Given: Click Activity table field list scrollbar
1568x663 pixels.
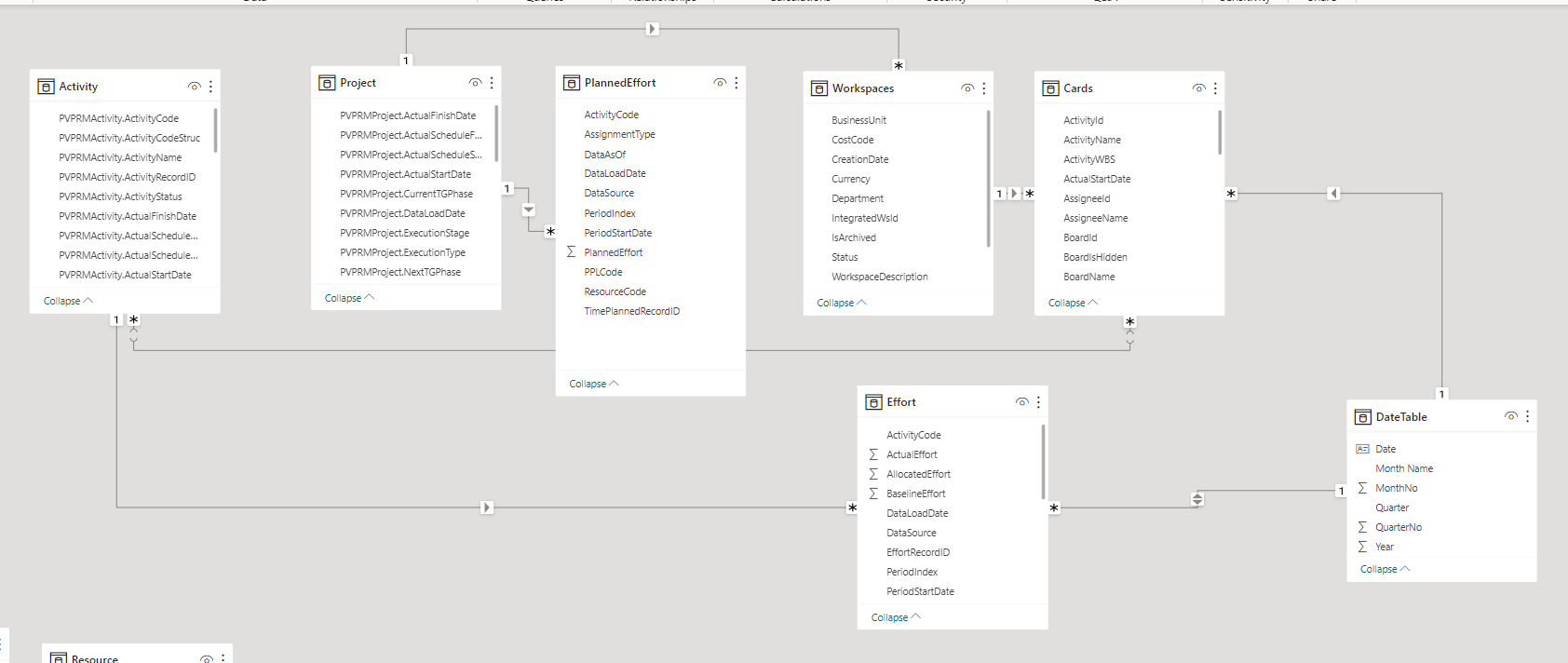Looking at the screenshot, I should point(215,130).
